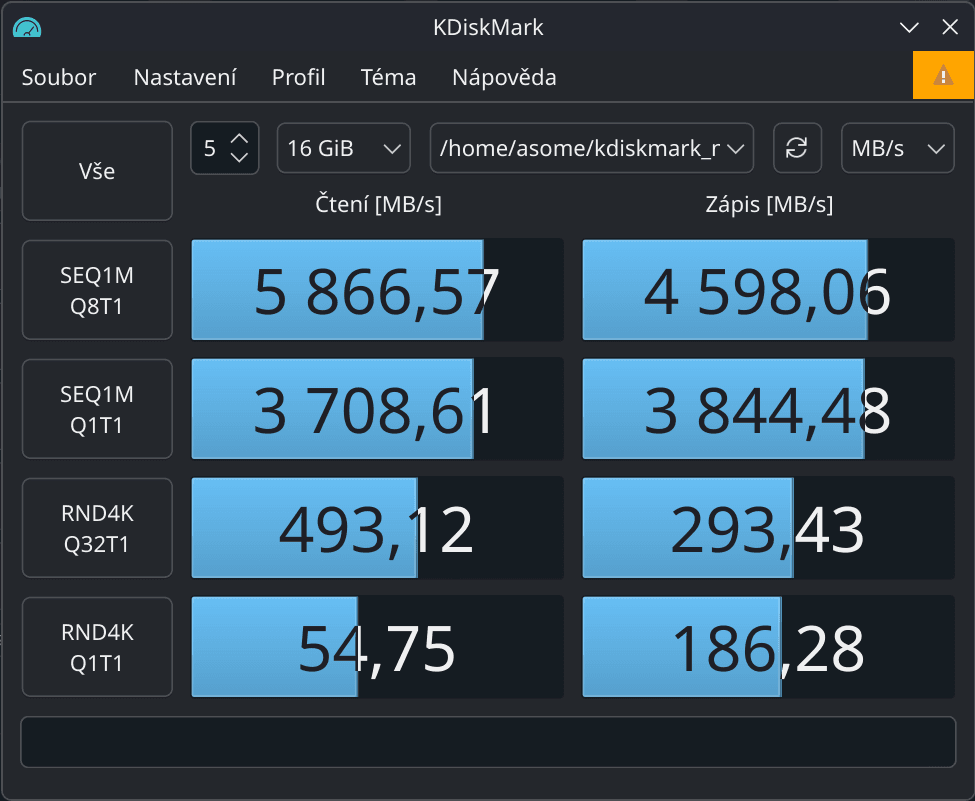Image resolution: width=975 pixels, height=801 pixels.
Task: Open the 16 GiB test size dropdown
Action: point(343,148)
